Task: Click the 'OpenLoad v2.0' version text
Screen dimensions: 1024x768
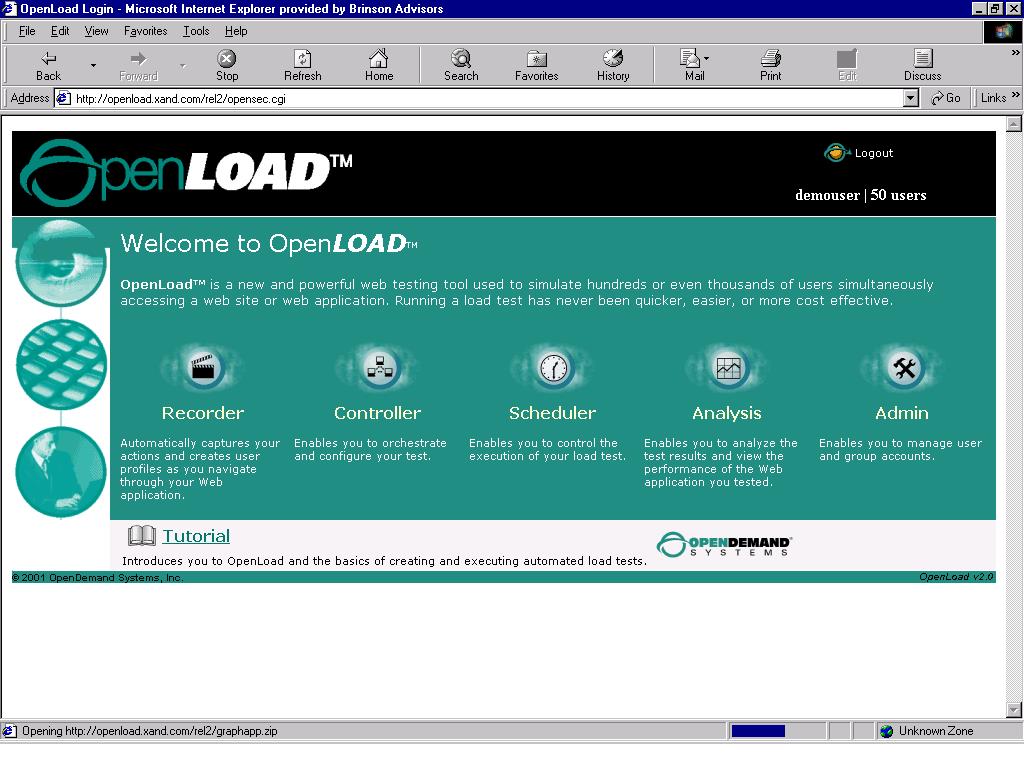Action: [956, 577]
